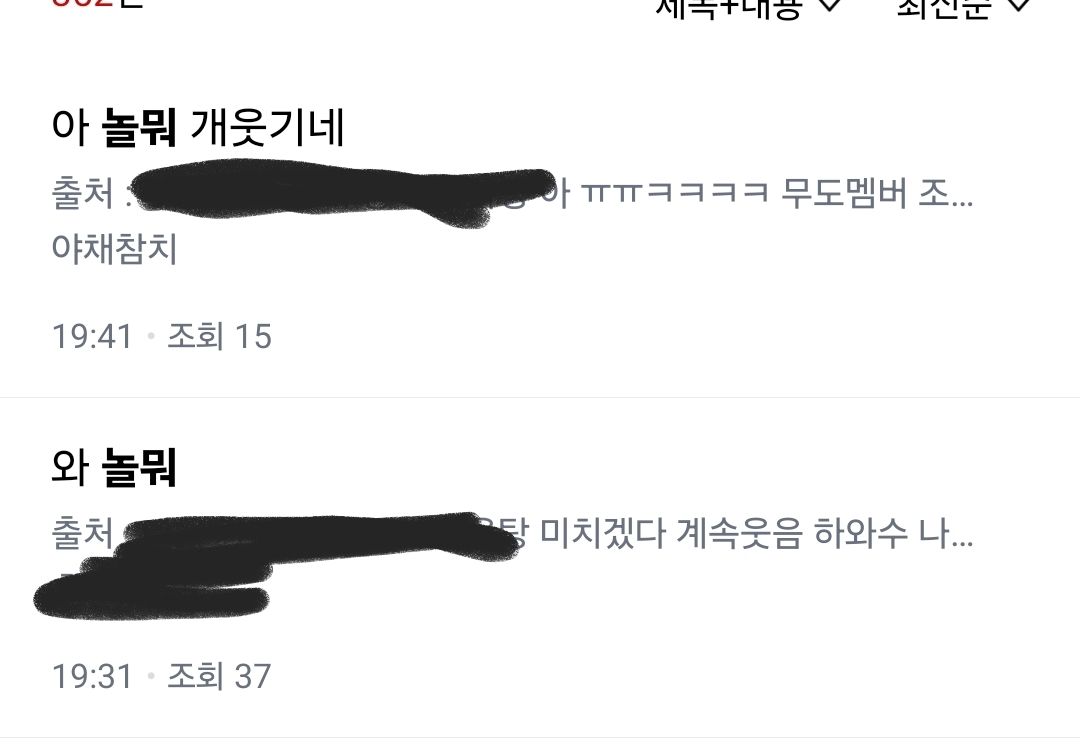Click the chevron arrow beside 최신순
Image resolution: width=1080 pixels, height=748 pixels.
click(x=1018, y=4)
